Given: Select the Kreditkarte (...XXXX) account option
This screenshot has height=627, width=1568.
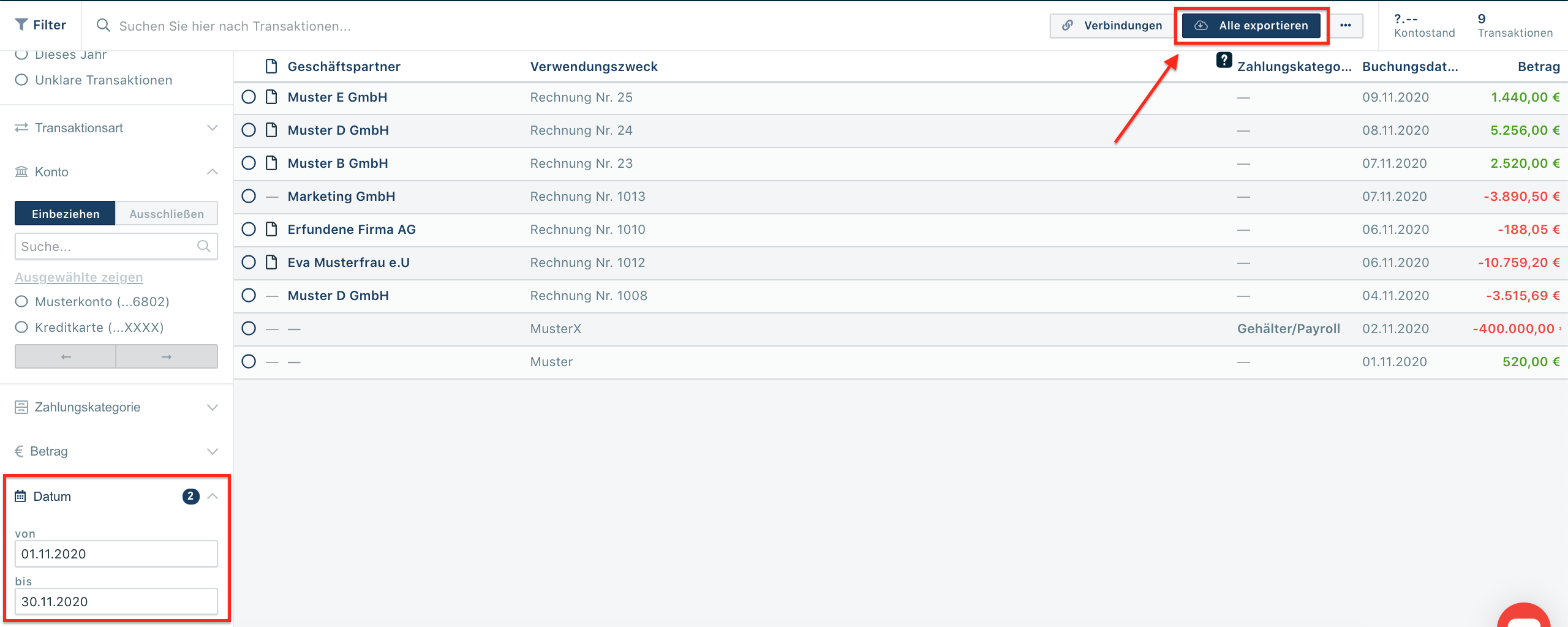Looking at the screenshot, I should point(21,327).
